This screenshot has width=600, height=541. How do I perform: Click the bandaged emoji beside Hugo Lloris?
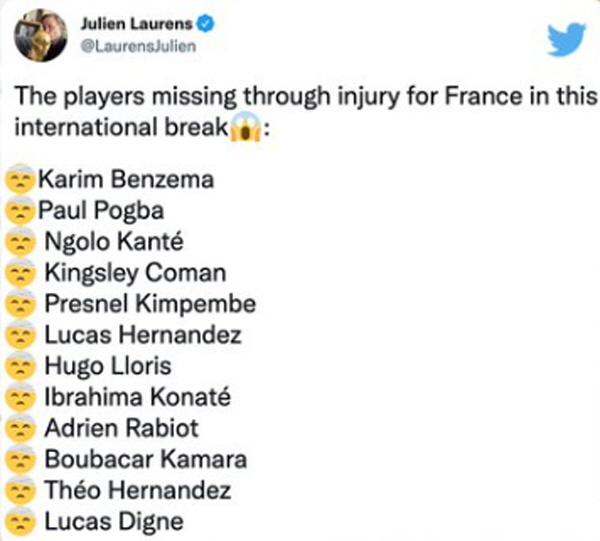[21, 365]
